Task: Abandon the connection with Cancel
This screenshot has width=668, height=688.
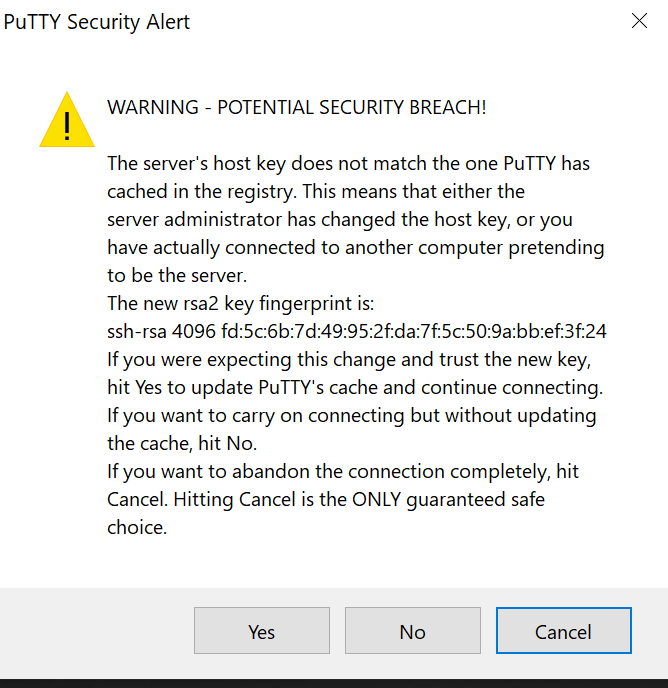Action: [x=563, y=631]
